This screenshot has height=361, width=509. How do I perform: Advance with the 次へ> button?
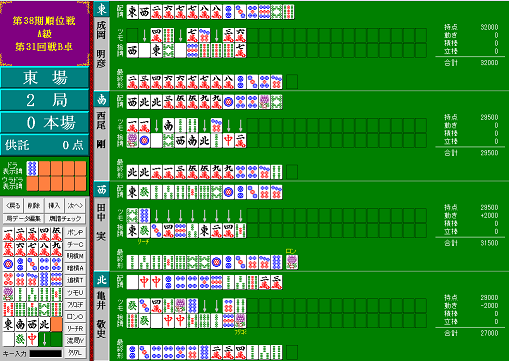coord(75,206)
